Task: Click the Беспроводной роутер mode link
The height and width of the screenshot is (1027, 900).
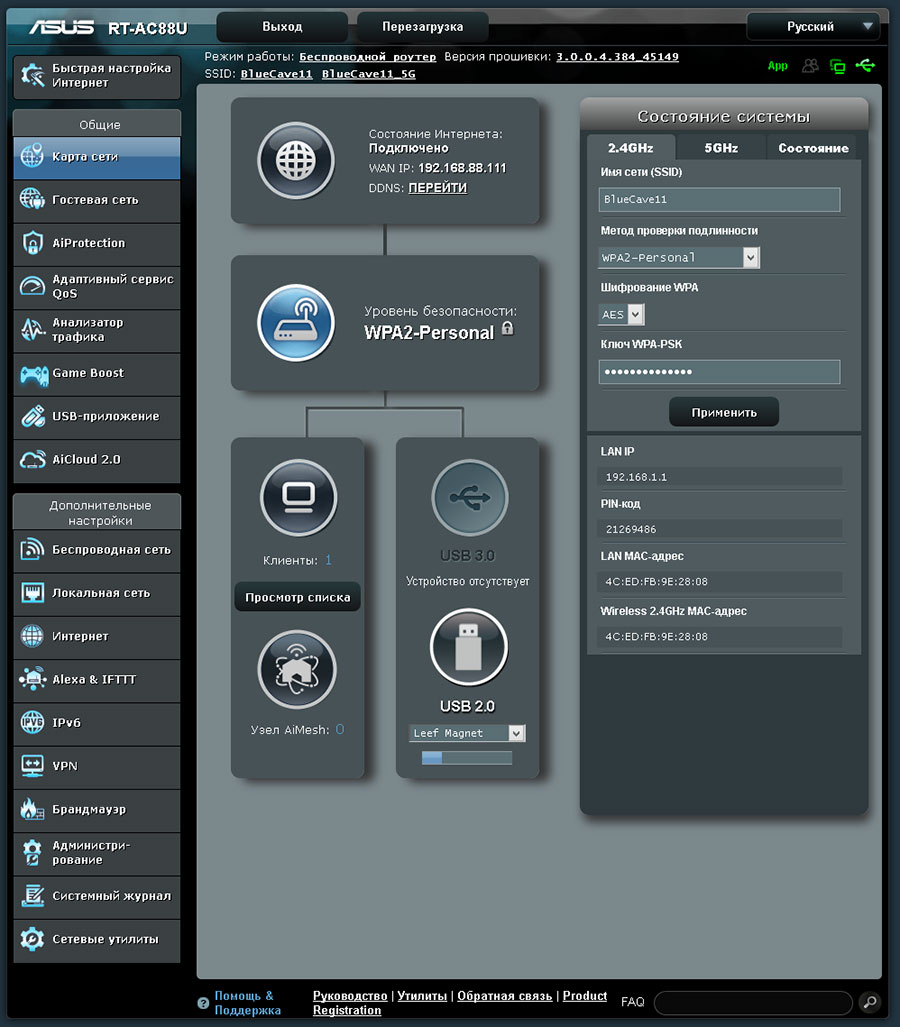Action: pyautogui.click(x=367, y=57)
